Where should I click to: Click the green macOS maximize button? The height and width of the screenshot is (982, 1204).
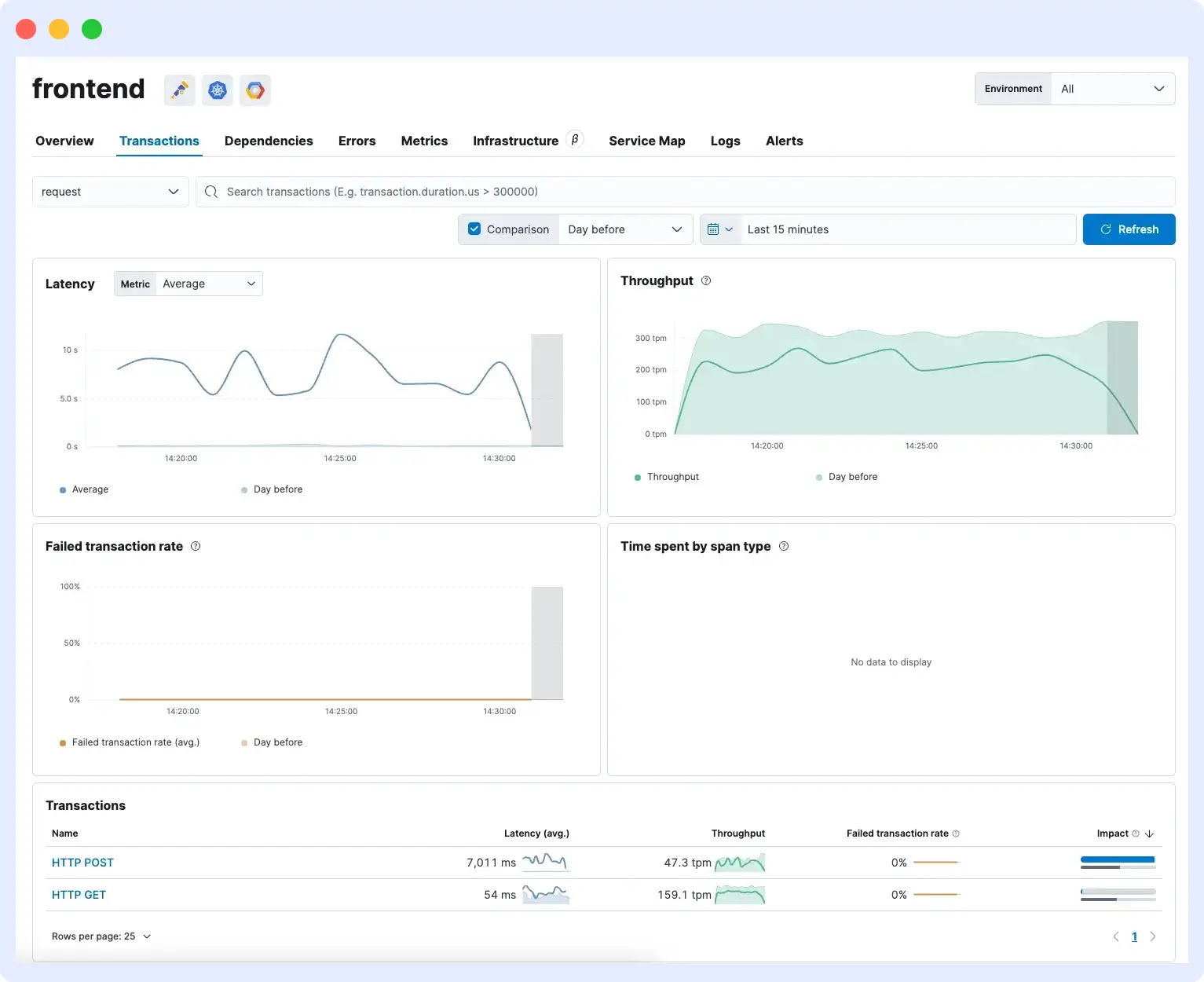(x=92, y=29)
